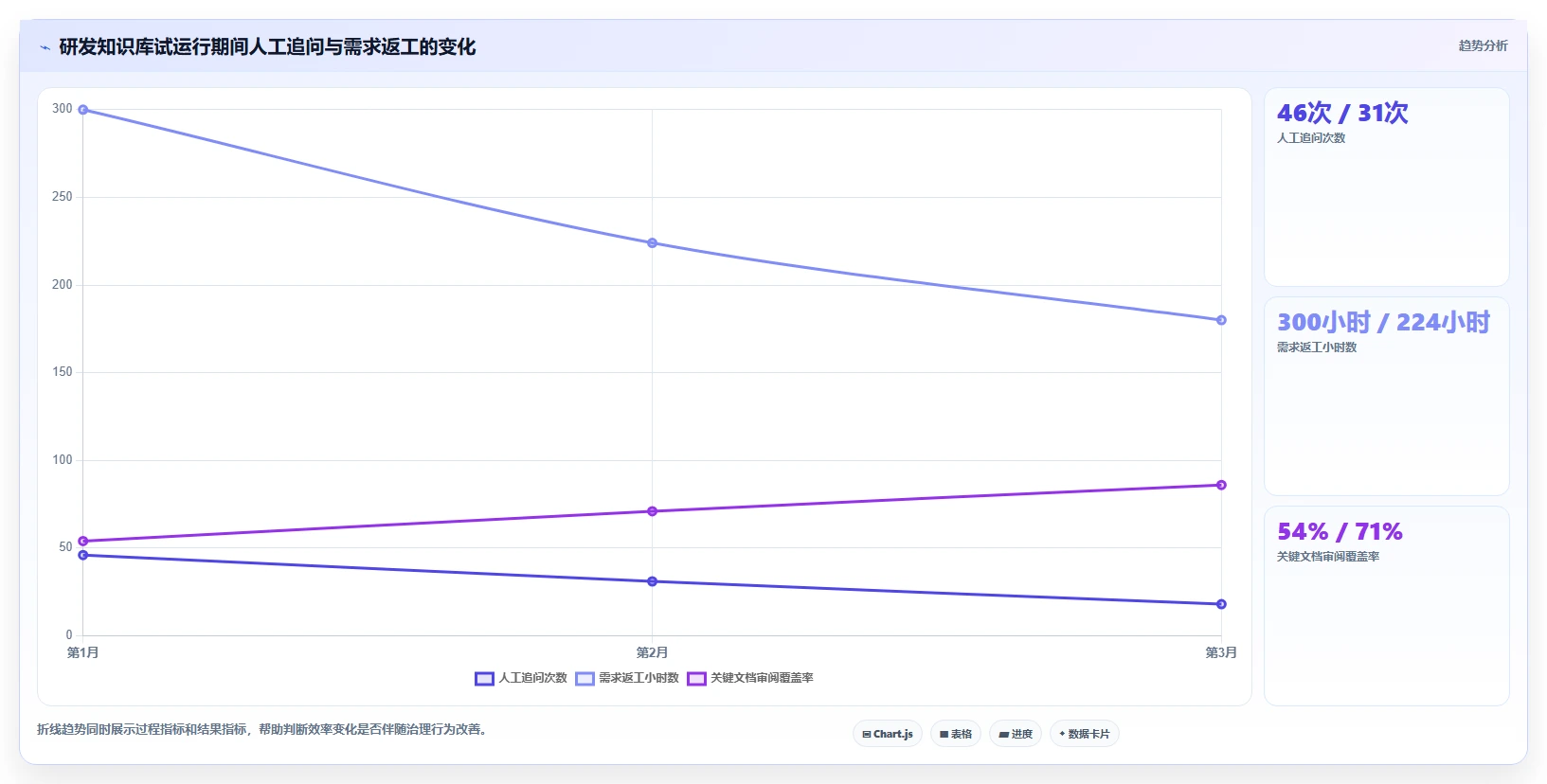Click the 关键文档审阅覆盖率 data point at 第1月

(83, 542)
